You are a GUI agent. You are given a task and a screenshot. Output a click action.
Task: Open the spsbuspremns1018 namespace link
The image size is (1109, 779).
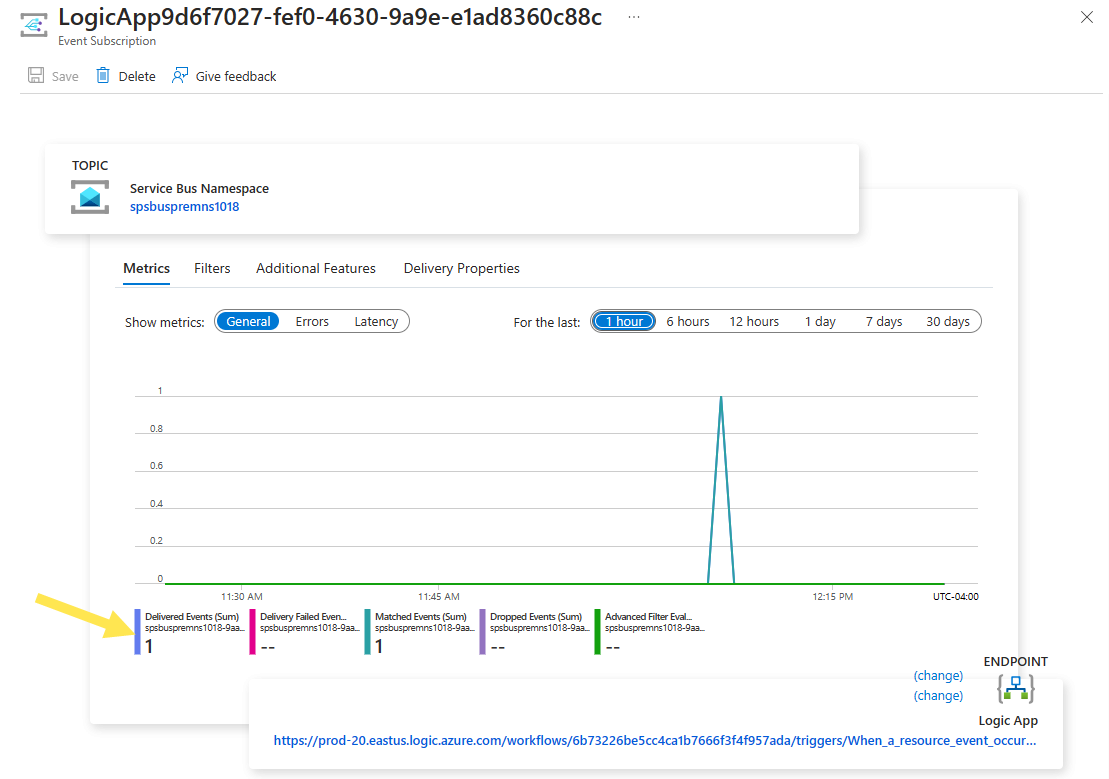pos(185,207)
